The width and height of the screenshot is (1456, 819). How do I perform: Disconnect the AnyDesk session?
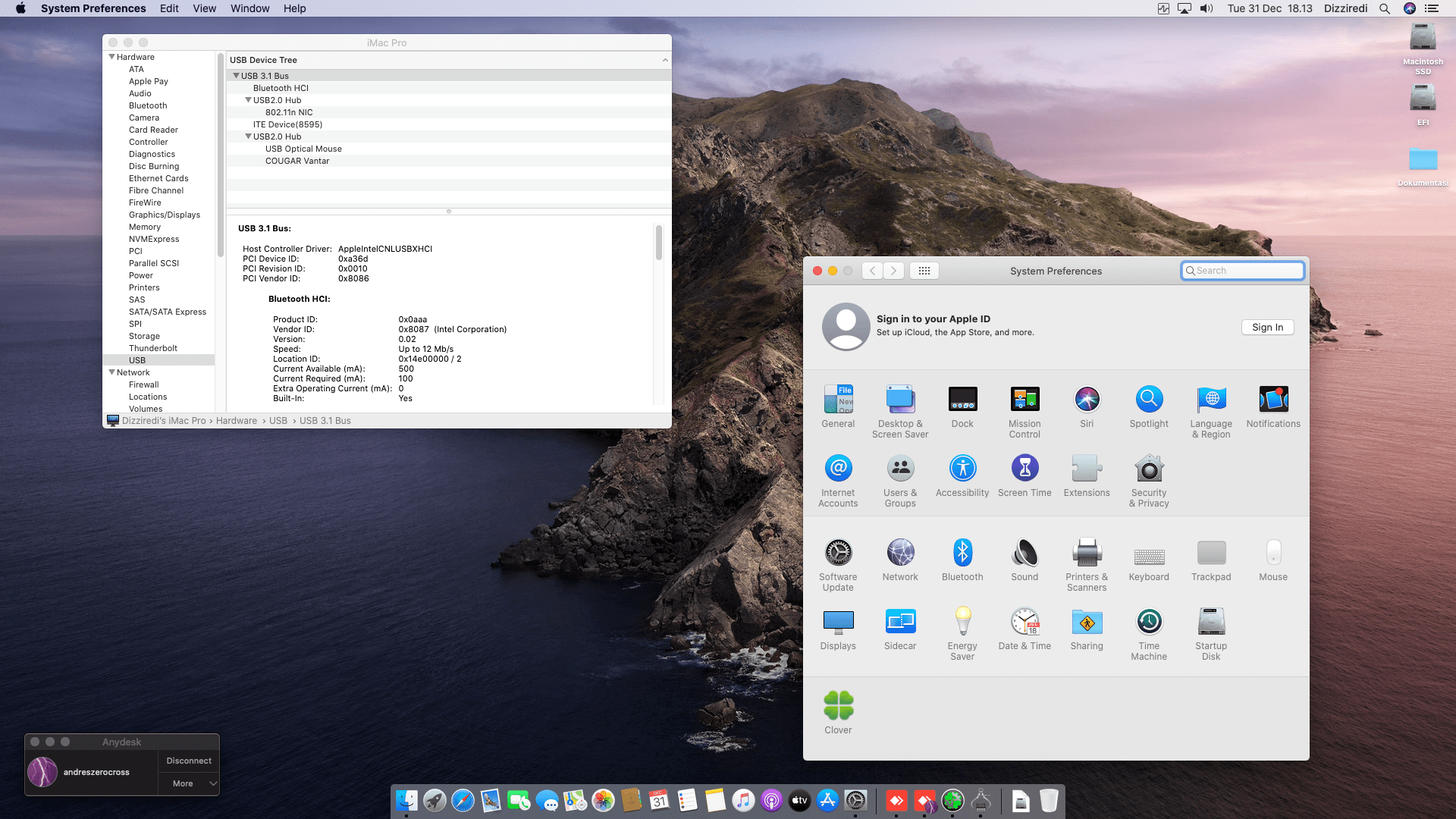[189, 761]
